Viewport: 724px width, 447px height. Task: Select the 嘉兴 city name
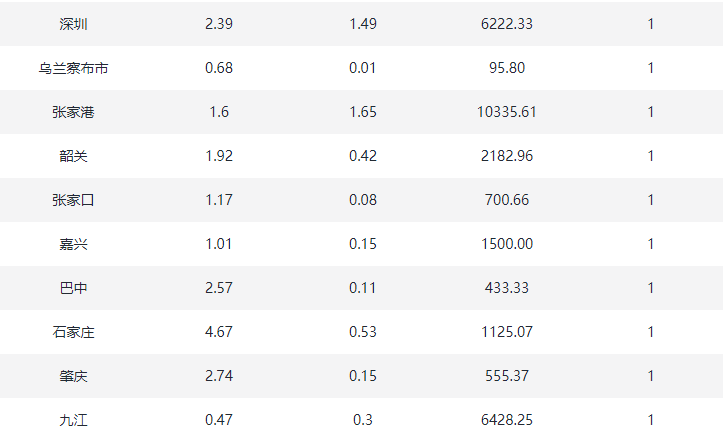[x=73, y=244]
